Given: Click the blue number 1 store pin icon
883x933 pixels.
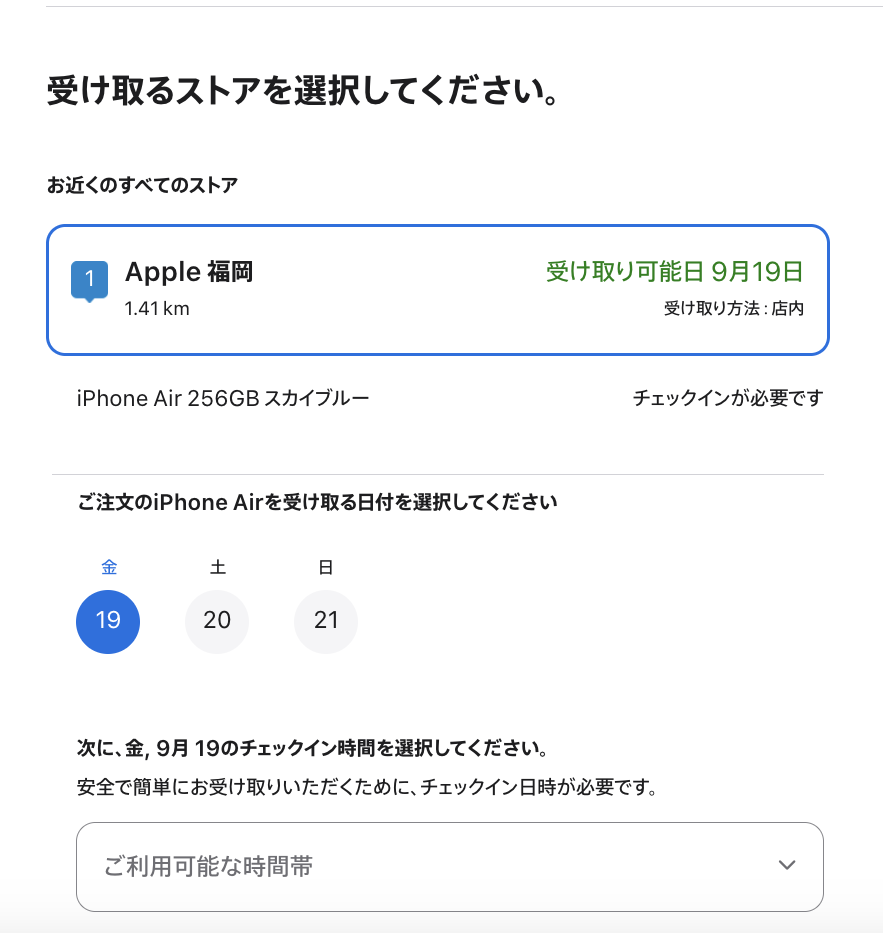Looking at the screenshot, I should click(x=89, y=281).
